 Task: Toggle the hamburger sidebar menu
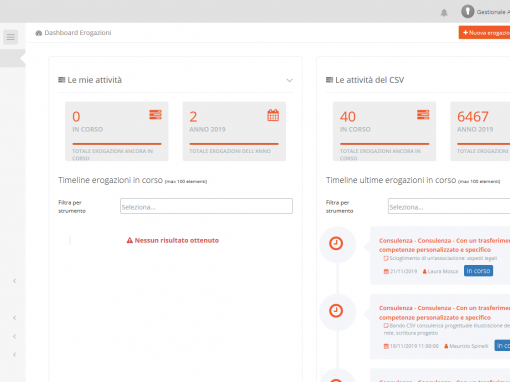(x=11, y=37)
